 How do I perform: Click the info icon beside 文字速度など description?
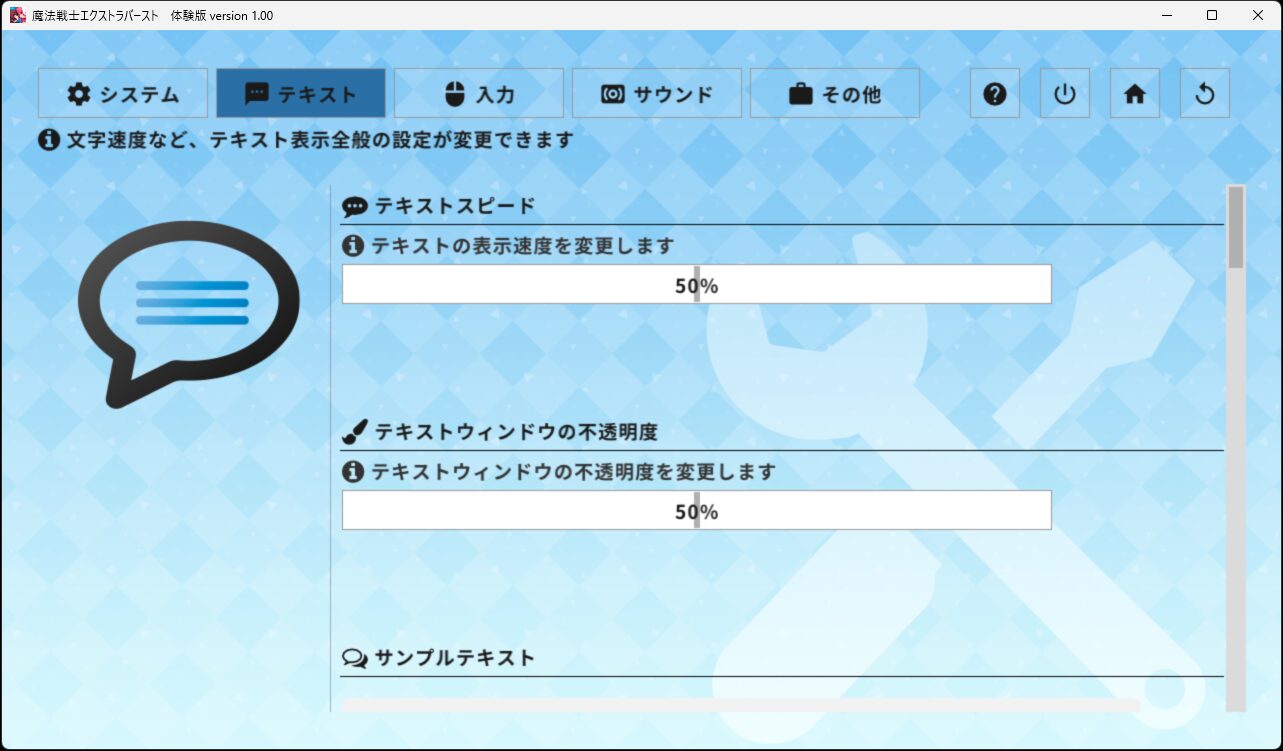coord(49,140)
